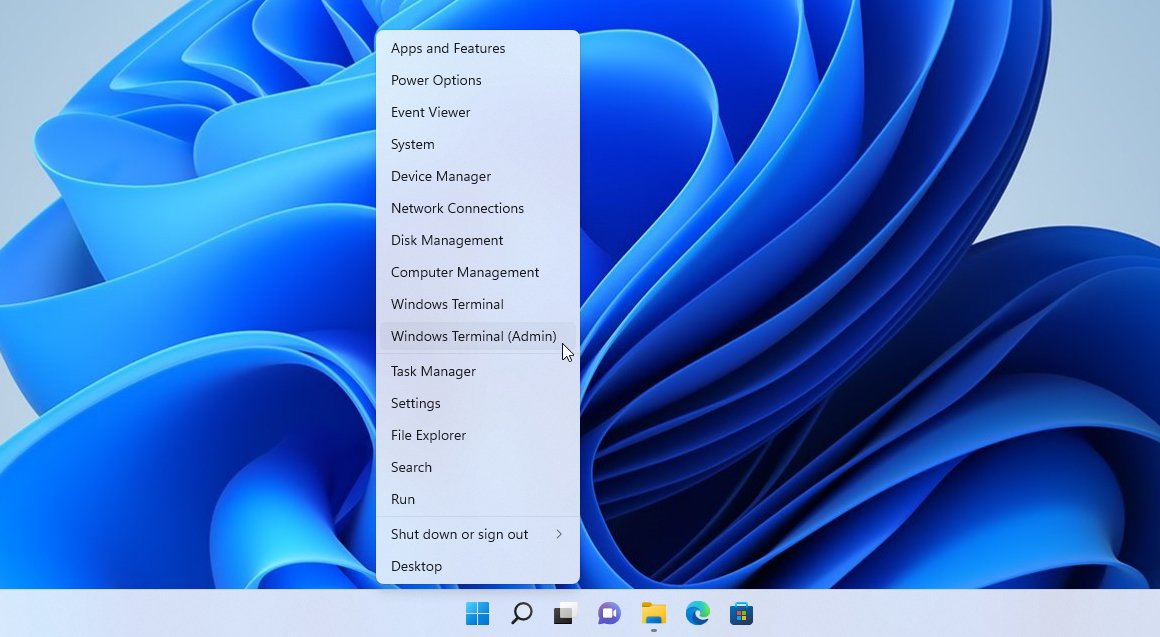Select Network Connections
The image size is (1160, 637).
click(x=478, y=208)
